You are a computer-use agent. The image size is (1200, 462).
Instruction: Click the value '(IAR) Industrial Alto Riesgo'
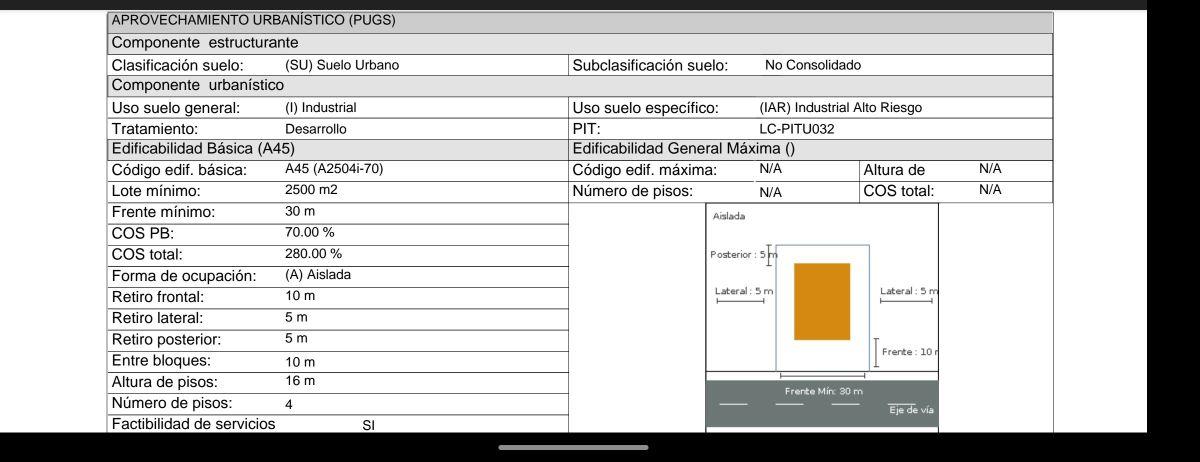[x=841, y=107]
